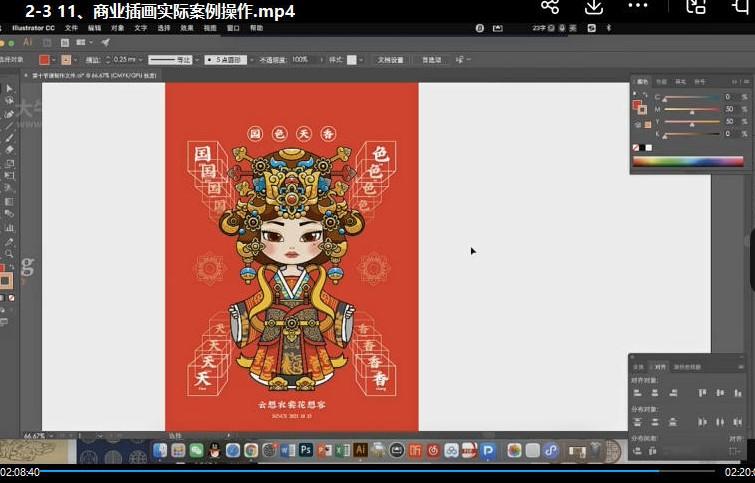Open the 效果 menu
This screenshot has height=483, width=755.
pos(187,28)
